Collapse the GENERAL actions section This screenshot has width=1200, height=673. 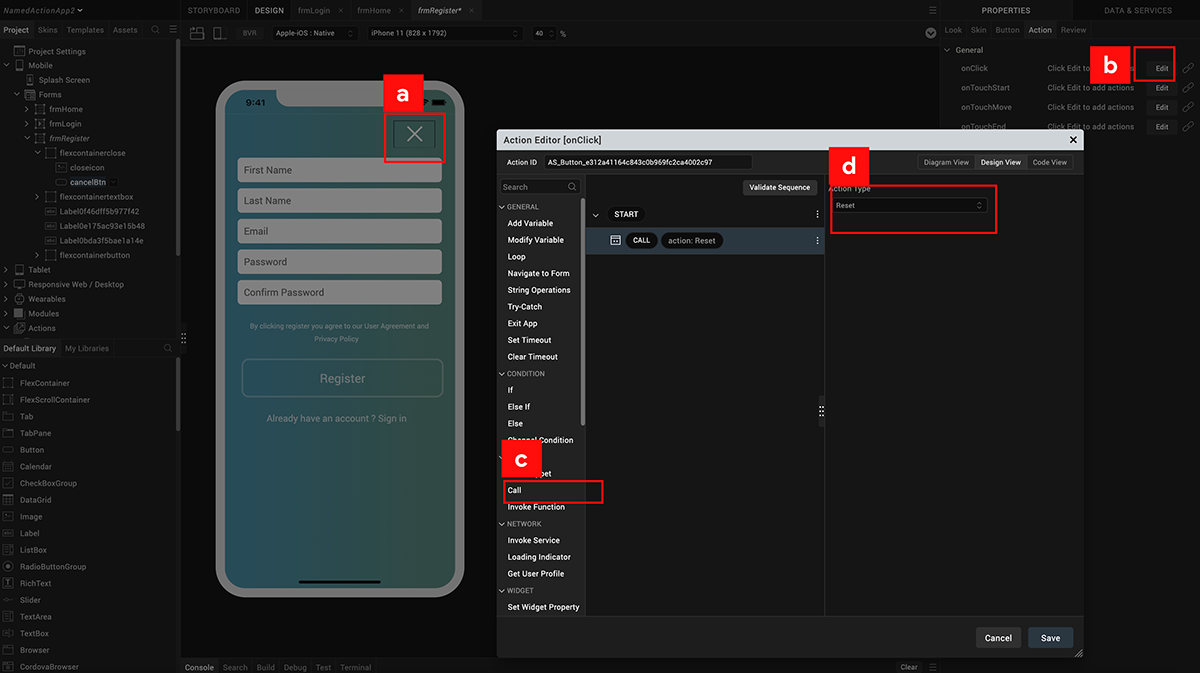503,207
